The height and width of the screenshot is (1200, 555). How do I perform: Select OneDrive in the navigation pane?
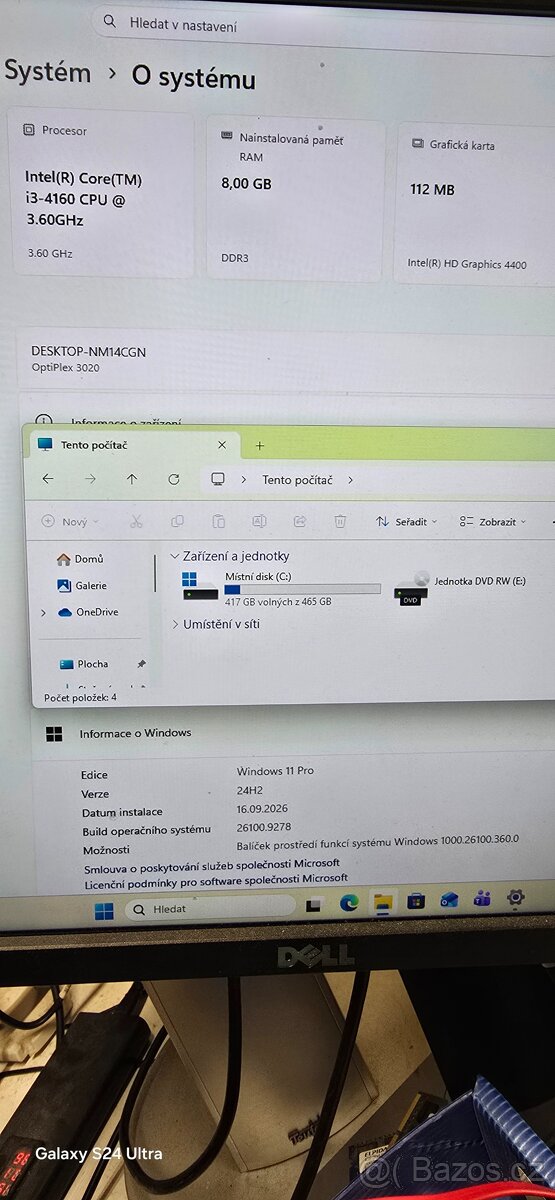[87, 612]
